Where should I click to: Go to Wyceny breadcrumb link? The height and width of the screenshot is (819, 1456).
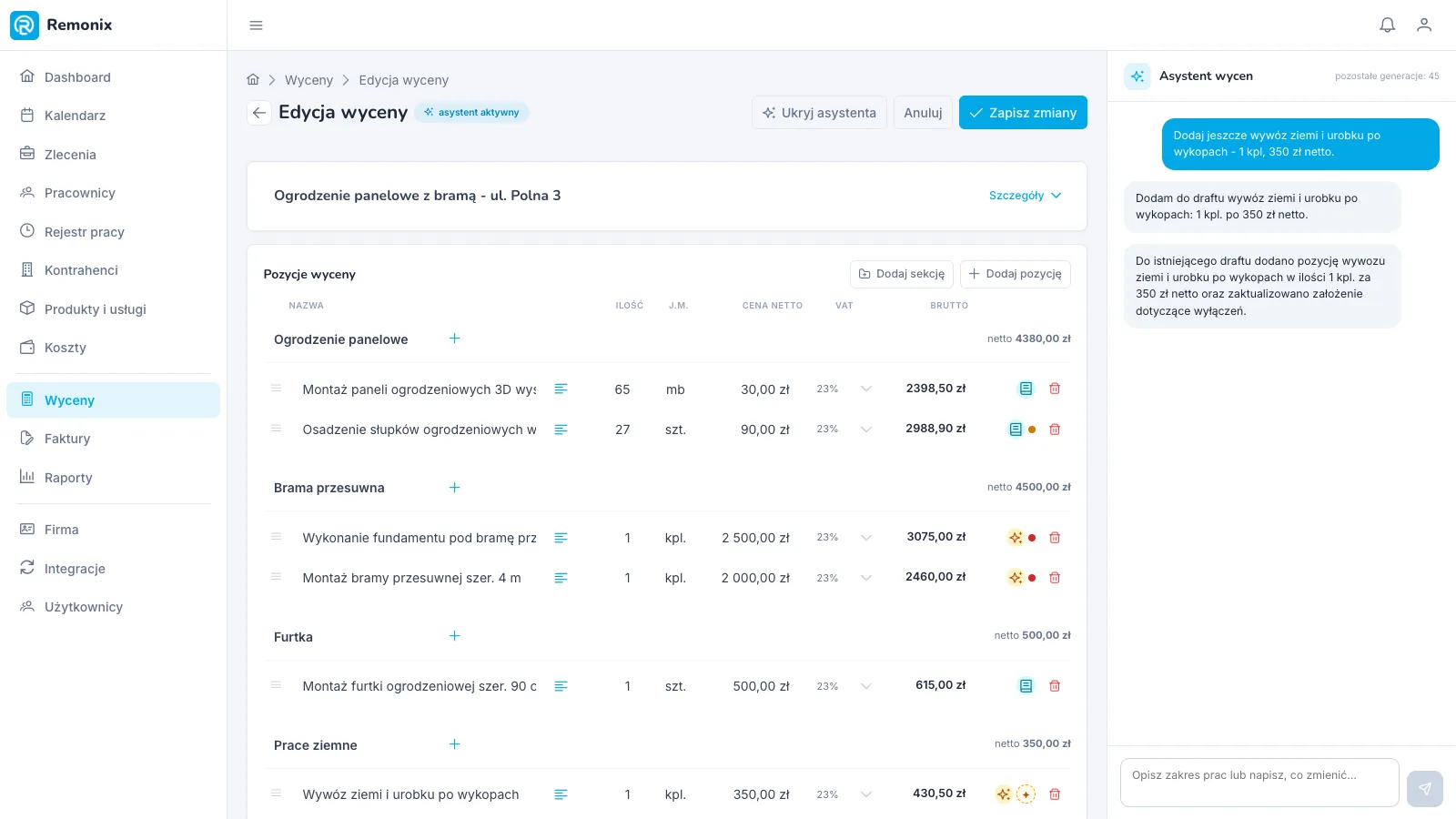(308, 80)
